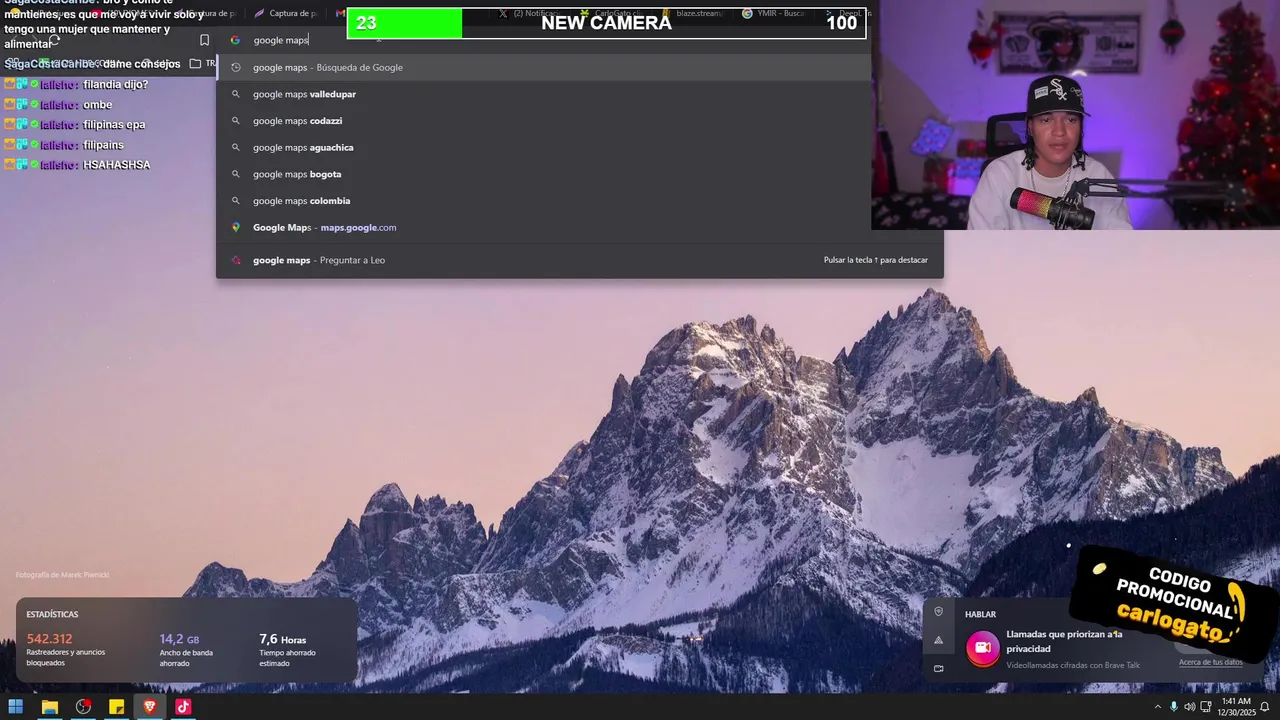Click the shield icon in the Hablar widget sidebar
This screenshot has width=1280, height=720.
tap(938, 612)
